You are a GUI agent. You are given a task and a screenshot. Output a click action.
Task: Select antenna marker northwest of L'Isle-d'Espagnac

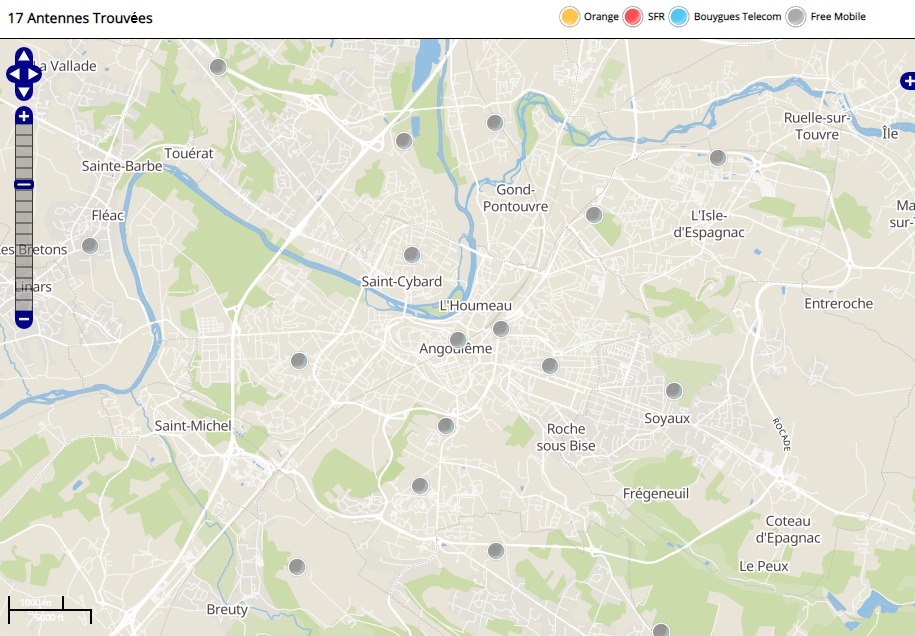594,215
